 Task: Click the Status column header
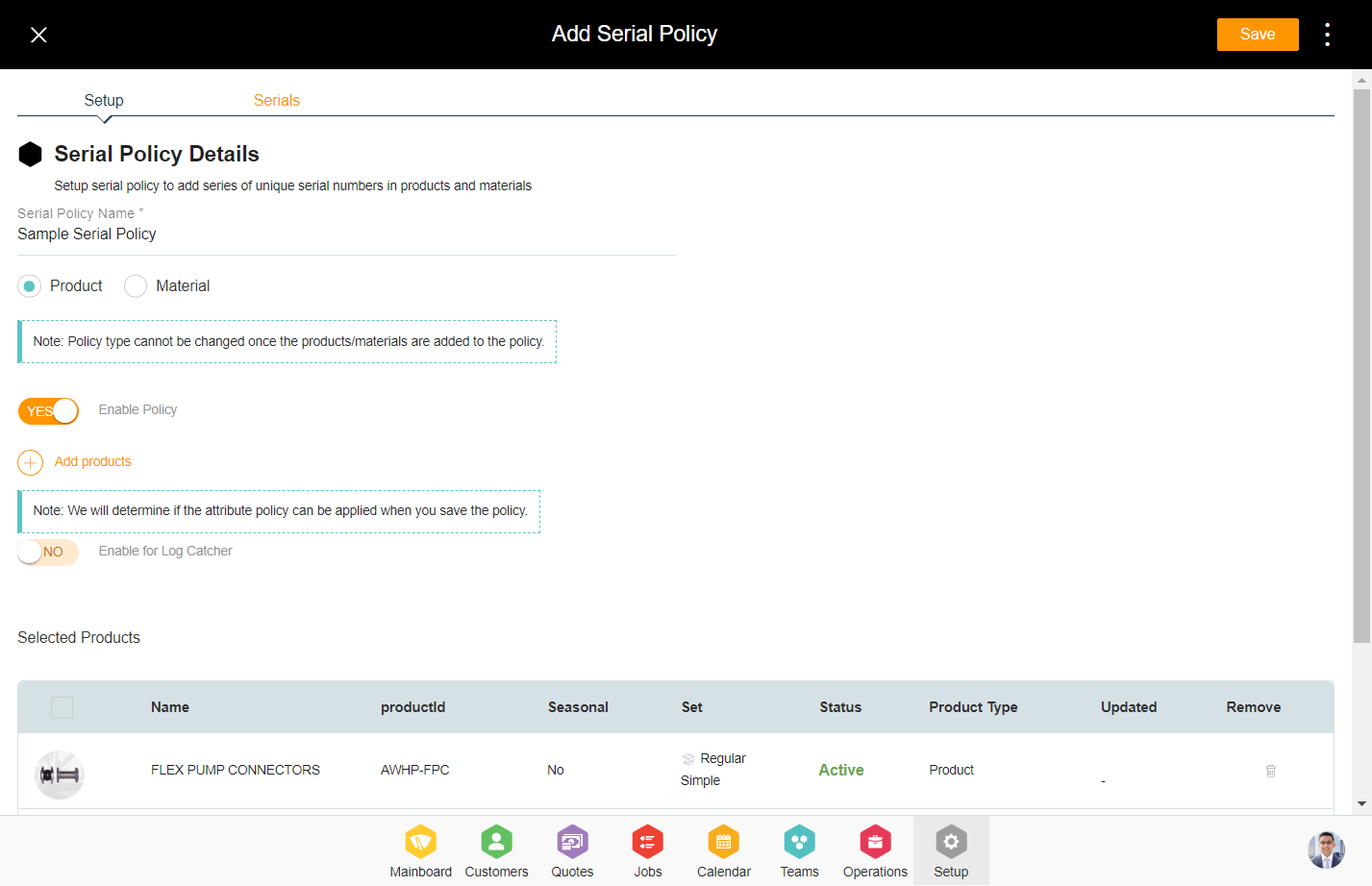(840, 707)
